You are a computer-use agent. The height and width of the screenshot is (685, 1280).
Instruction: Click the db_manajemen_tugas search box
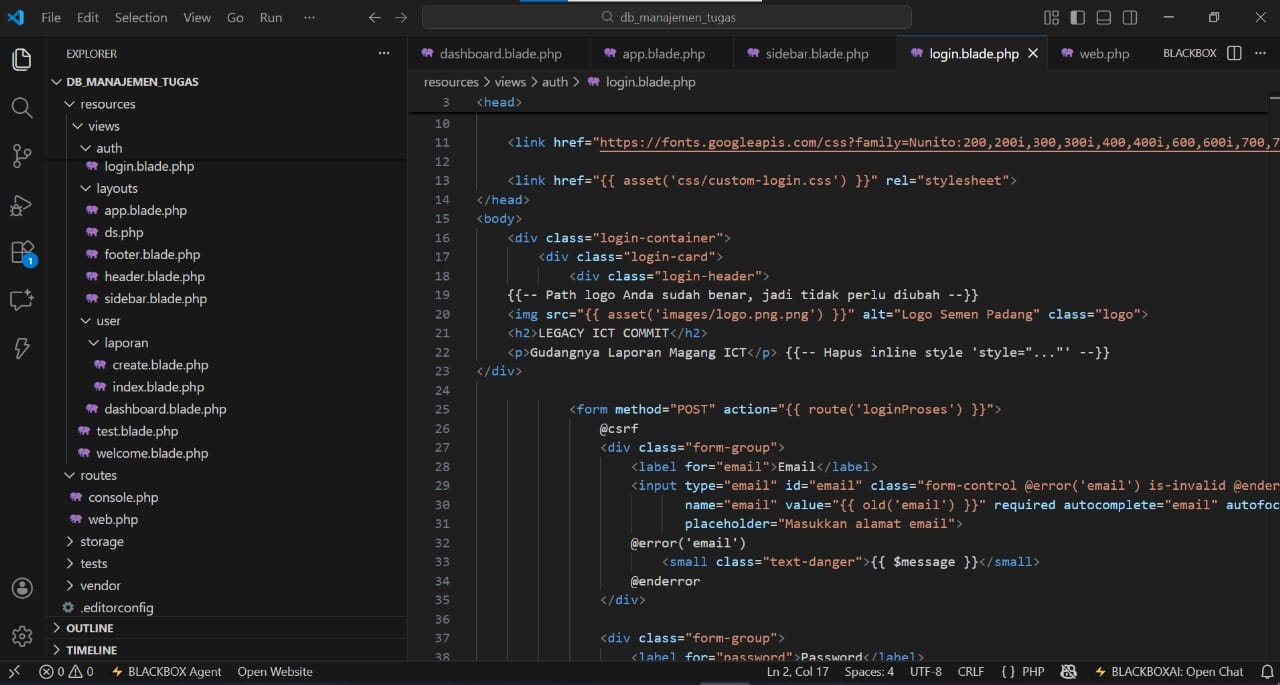pos(667,17)
